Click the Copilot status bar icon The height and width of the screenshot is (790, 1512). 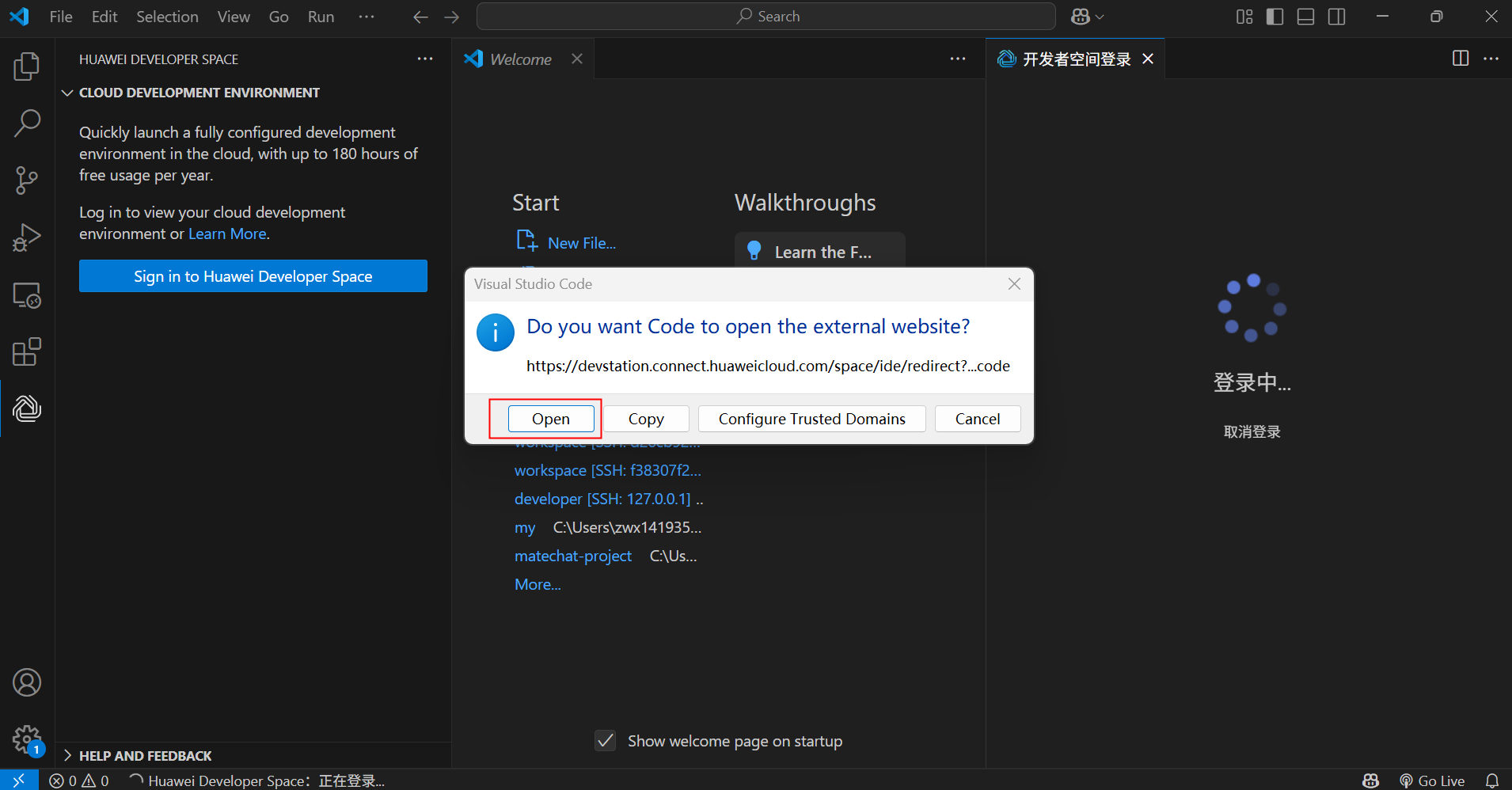pyautogui.click(x=1371, y=781)
